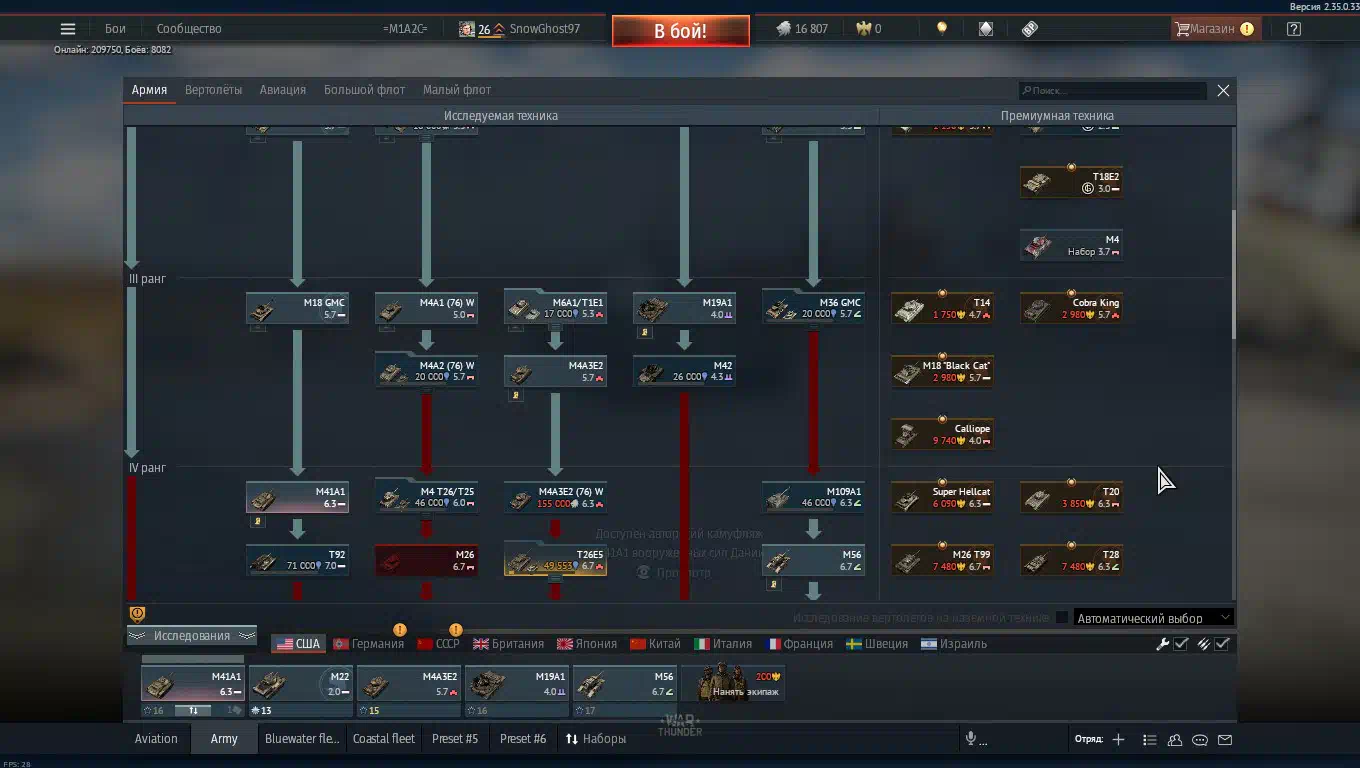Screen dimensions: 1360x768
Task: Open the help question mark icon
Action: pos(1294,29)
